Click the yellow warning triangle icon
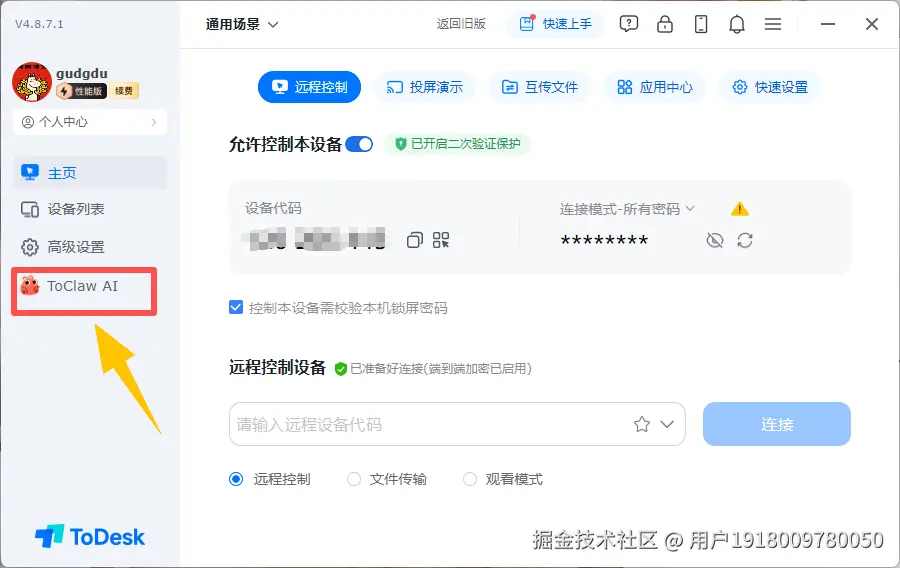The height and width of the screenshot is (568, 900). tap(740, 209)
